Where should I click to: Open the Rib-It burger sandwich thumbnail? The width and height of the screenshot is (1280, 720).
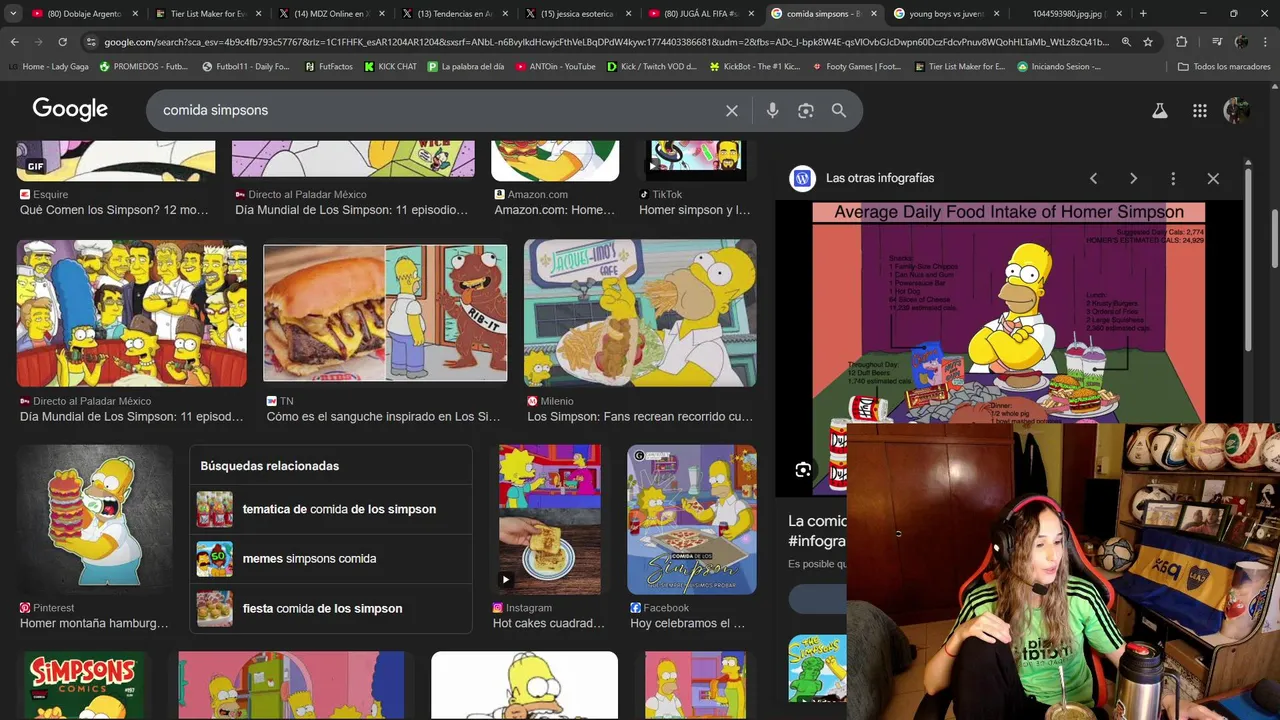[x=385, y=313]
